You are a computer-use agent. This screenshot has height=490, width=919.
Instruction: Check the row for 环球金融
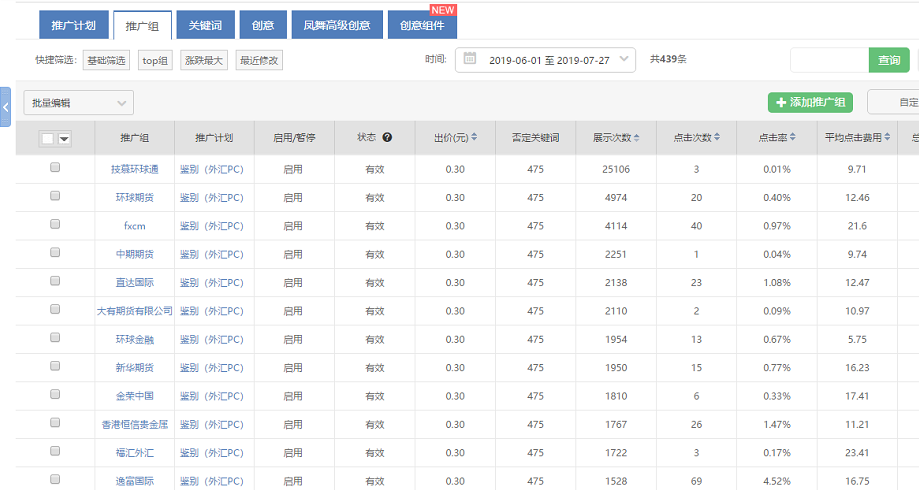pyautogui.click(x=55, y=338)
